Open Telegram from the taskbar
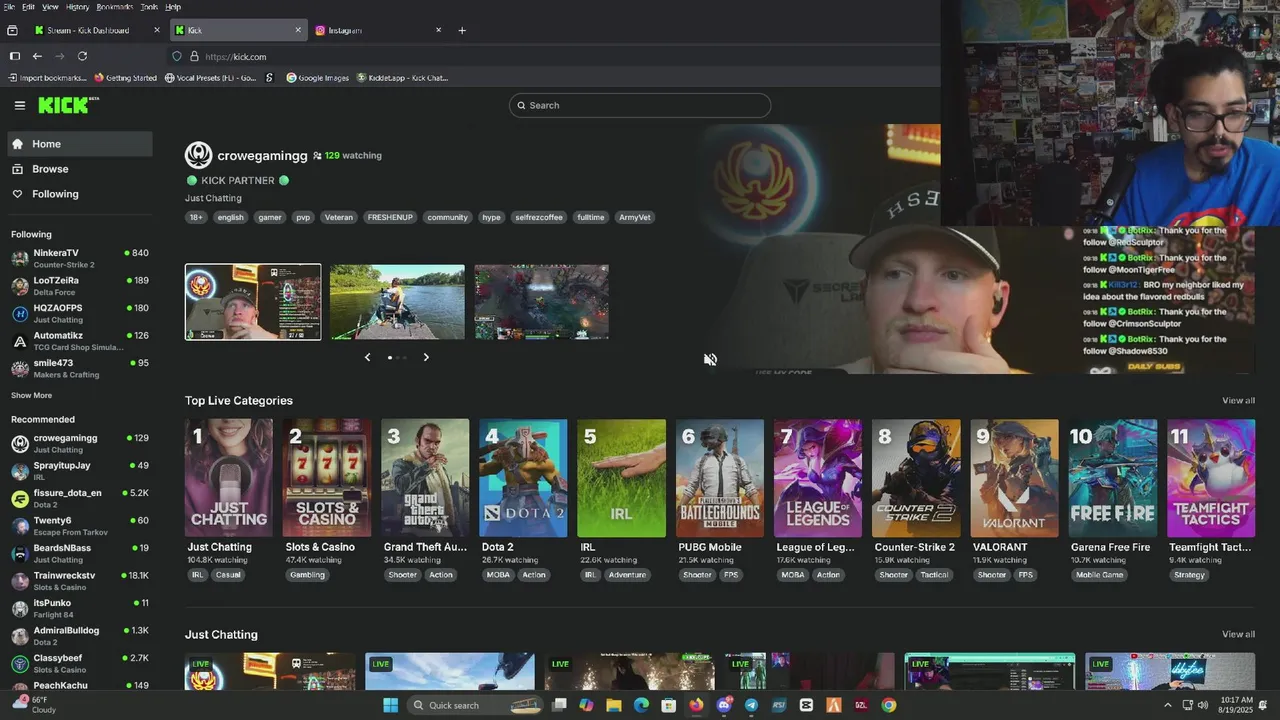 pos(751,705)
